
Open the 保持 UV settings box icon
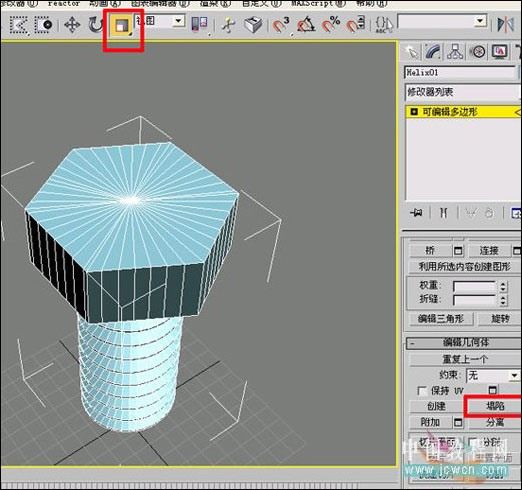point(493,390)
